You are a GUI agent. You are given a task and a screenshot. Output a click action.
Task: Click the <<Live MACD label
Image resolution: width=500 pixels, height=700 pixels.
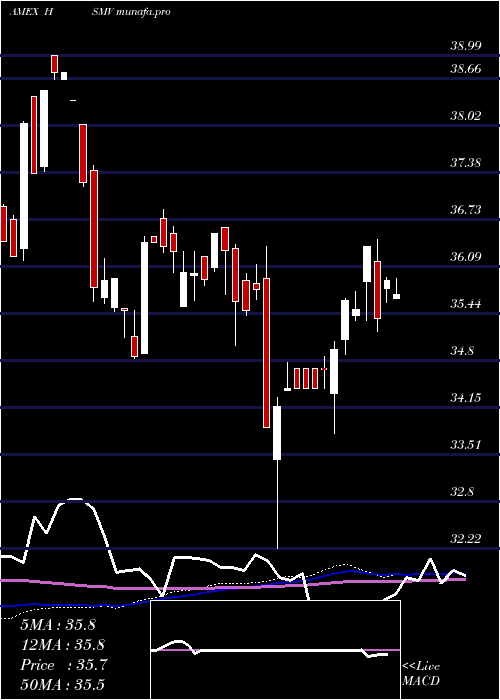421,674
